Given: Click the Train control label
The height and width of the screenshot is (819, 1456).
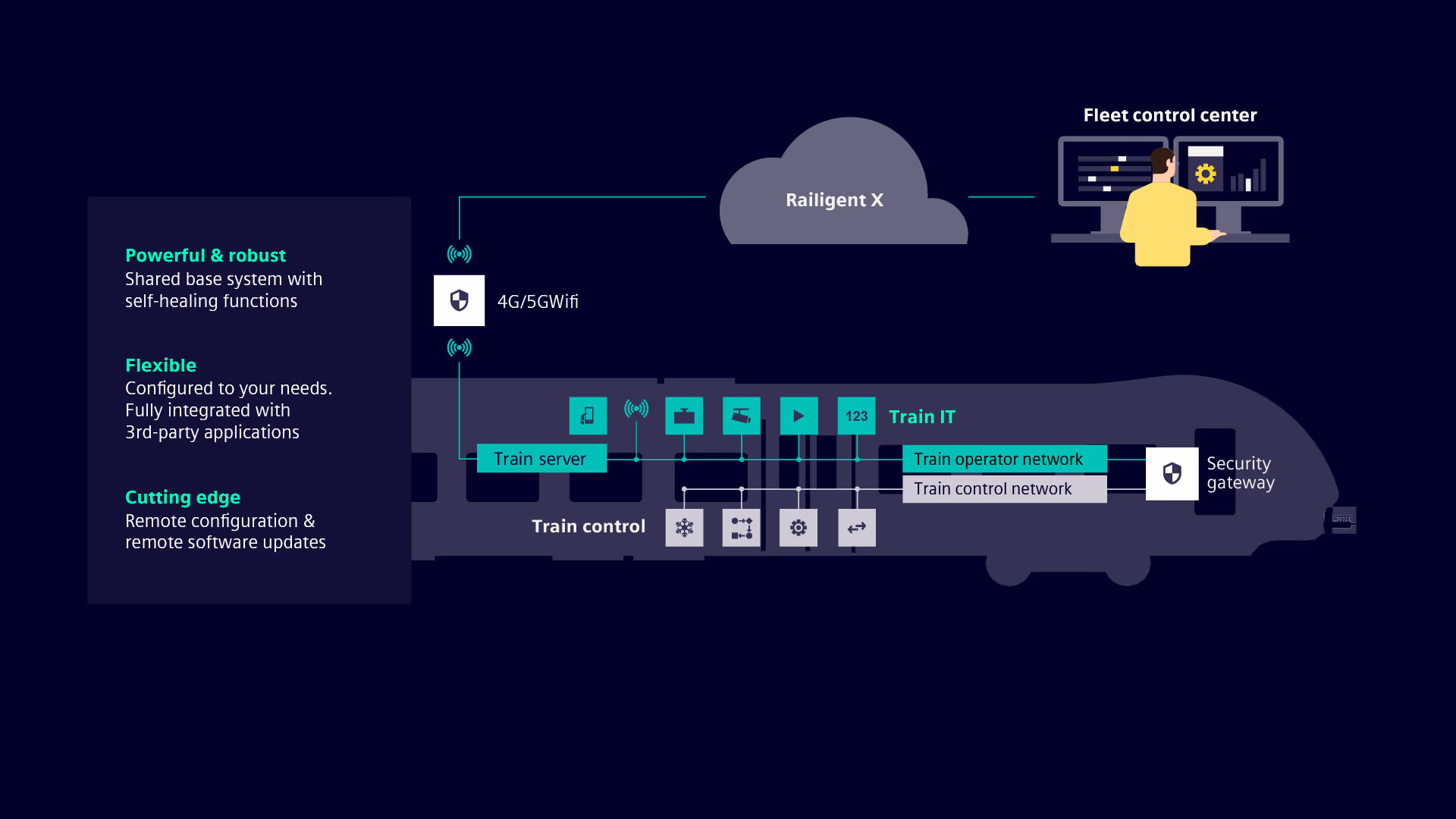Looking at the screenshot, I should 588,526.
